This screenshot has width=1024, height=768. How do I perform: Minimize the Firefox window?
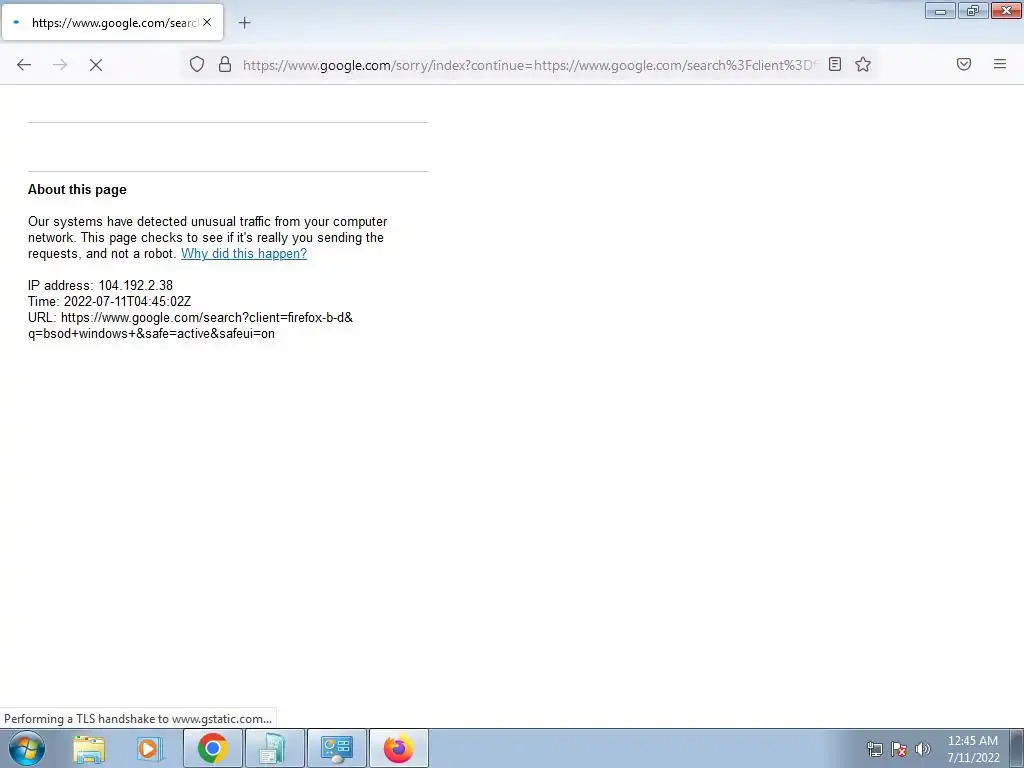(x=940, y=10)
